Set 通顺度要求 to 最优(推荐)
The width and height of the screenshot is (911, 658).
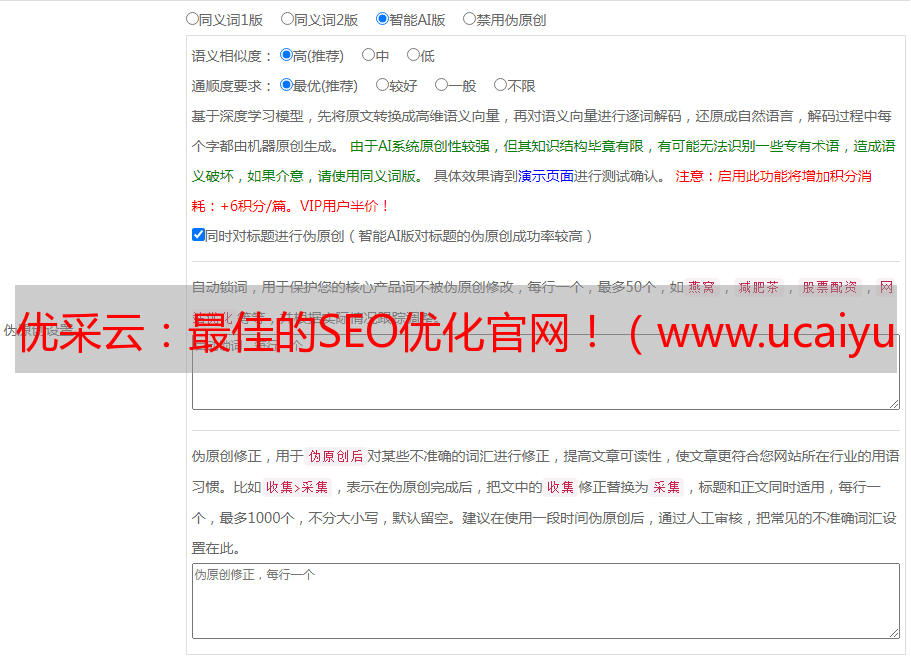pos(286,85)
